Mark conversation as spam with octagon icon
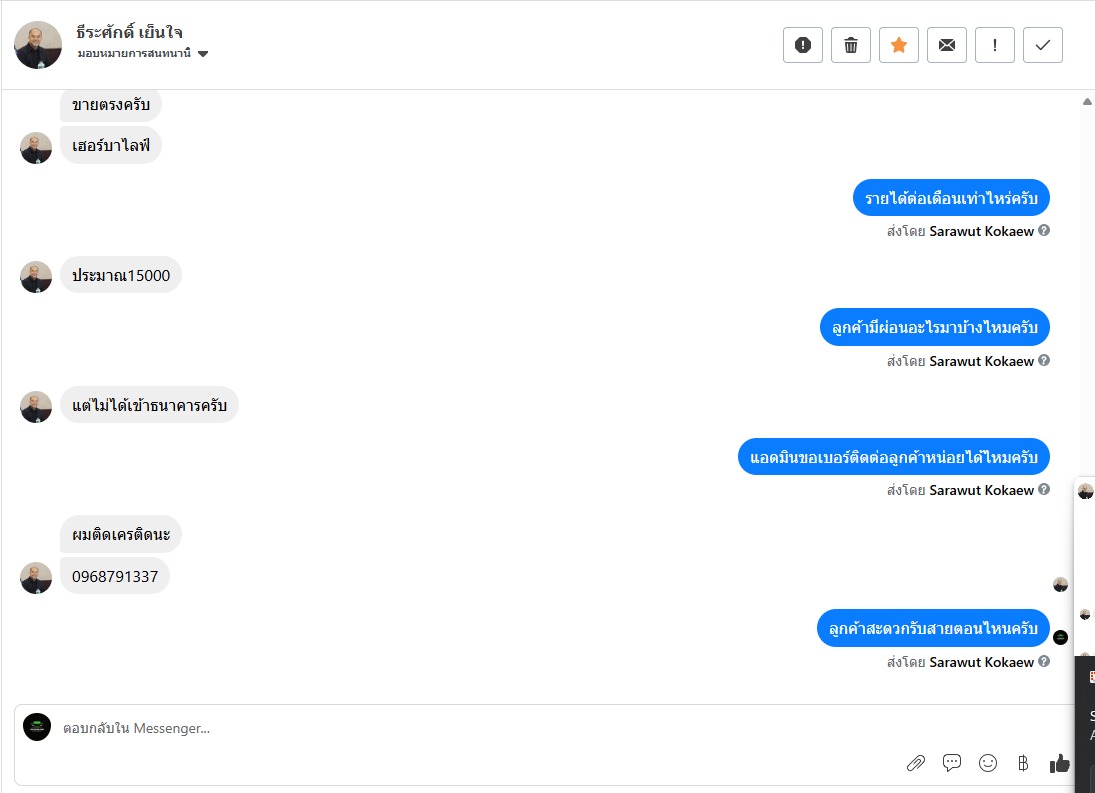Viewport: 1095px width, 793px height. click(x=802, y=45)
